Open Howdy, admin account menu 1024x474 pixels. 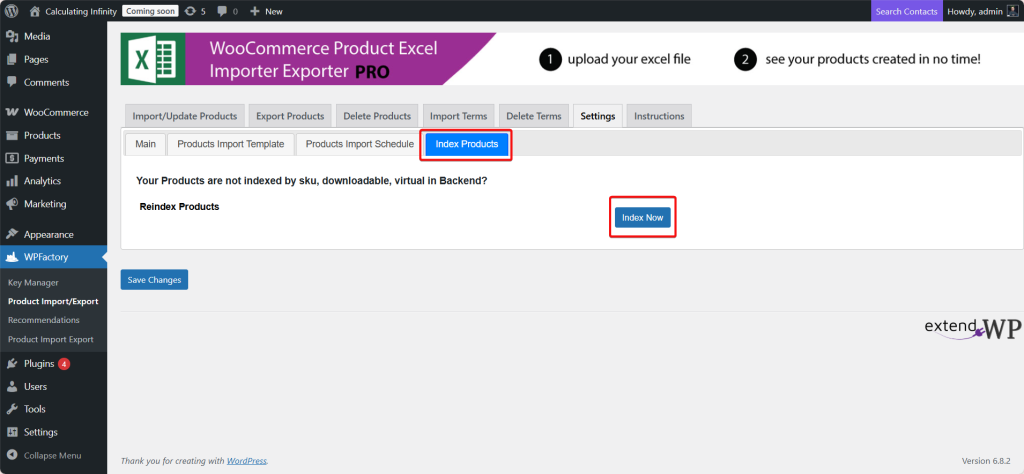[984, 11]
